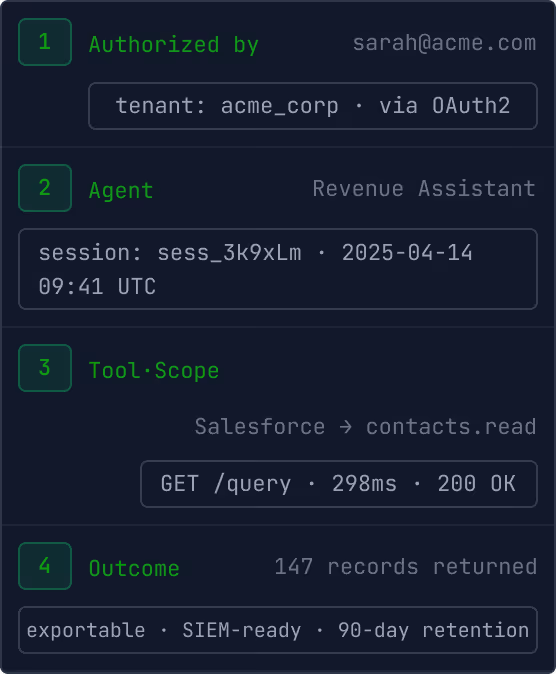Select the Tool·Scope heading
Screen dimensions: 556x674
(x=154, y=371)
